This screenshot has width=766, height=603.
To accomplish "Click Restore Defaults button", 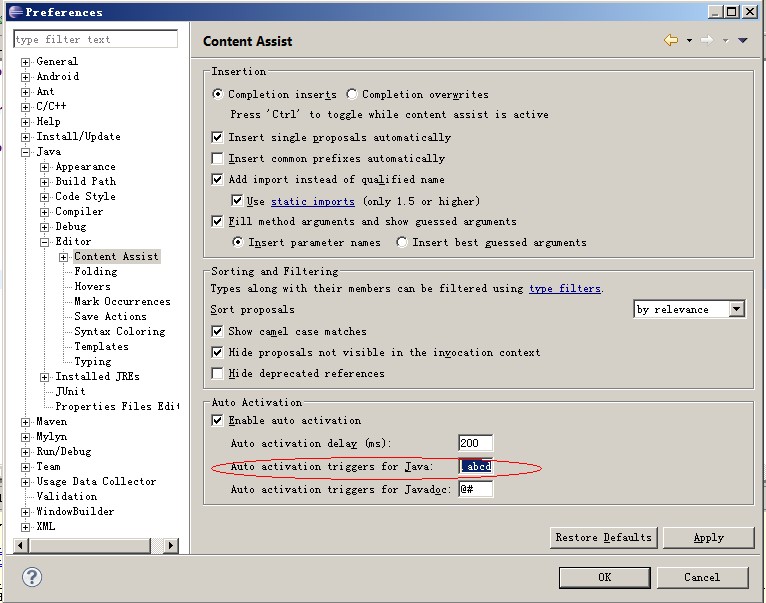I will pos(603,538).
